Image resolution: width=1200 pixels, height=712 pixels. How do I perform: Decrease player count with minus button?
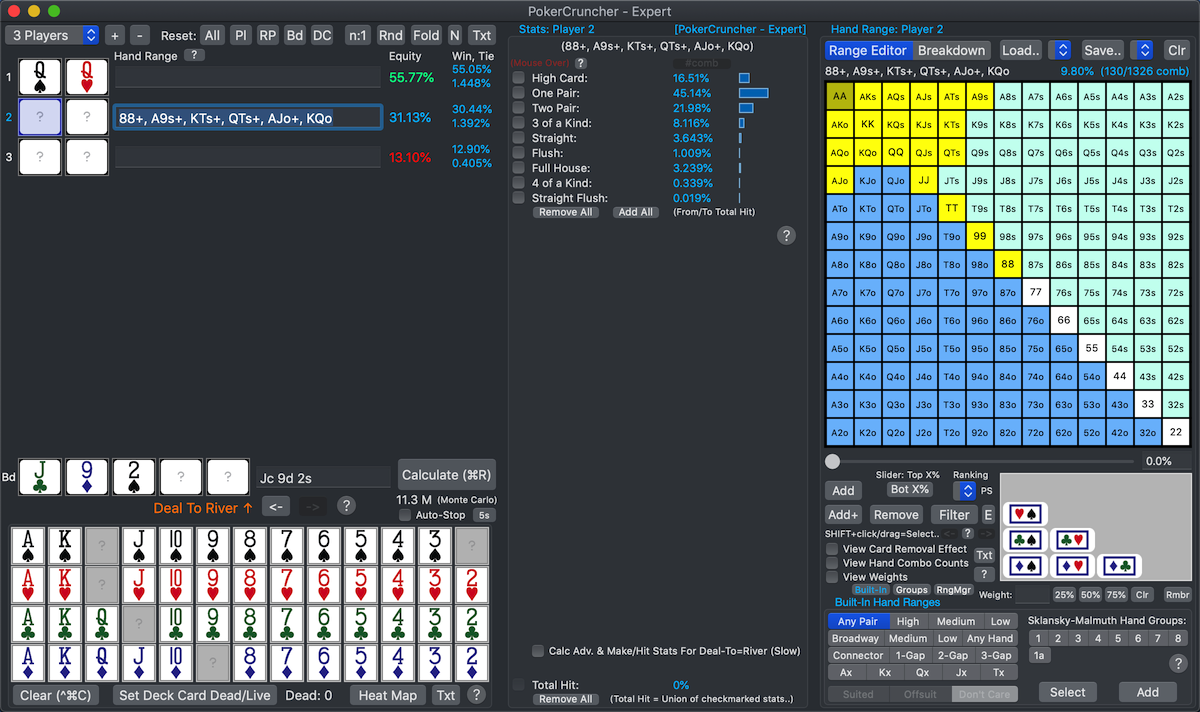click(140, 35)
